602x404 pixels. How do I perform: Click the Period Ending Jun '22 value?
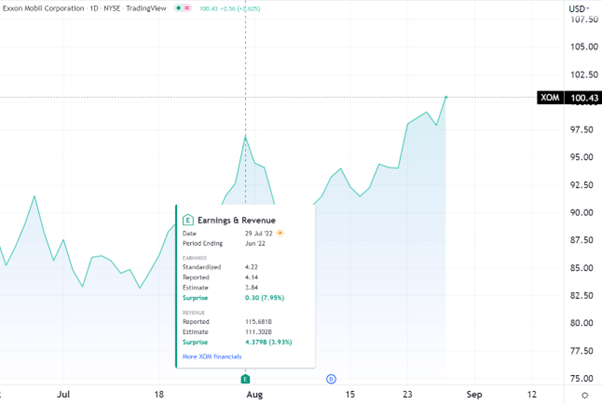255,243
